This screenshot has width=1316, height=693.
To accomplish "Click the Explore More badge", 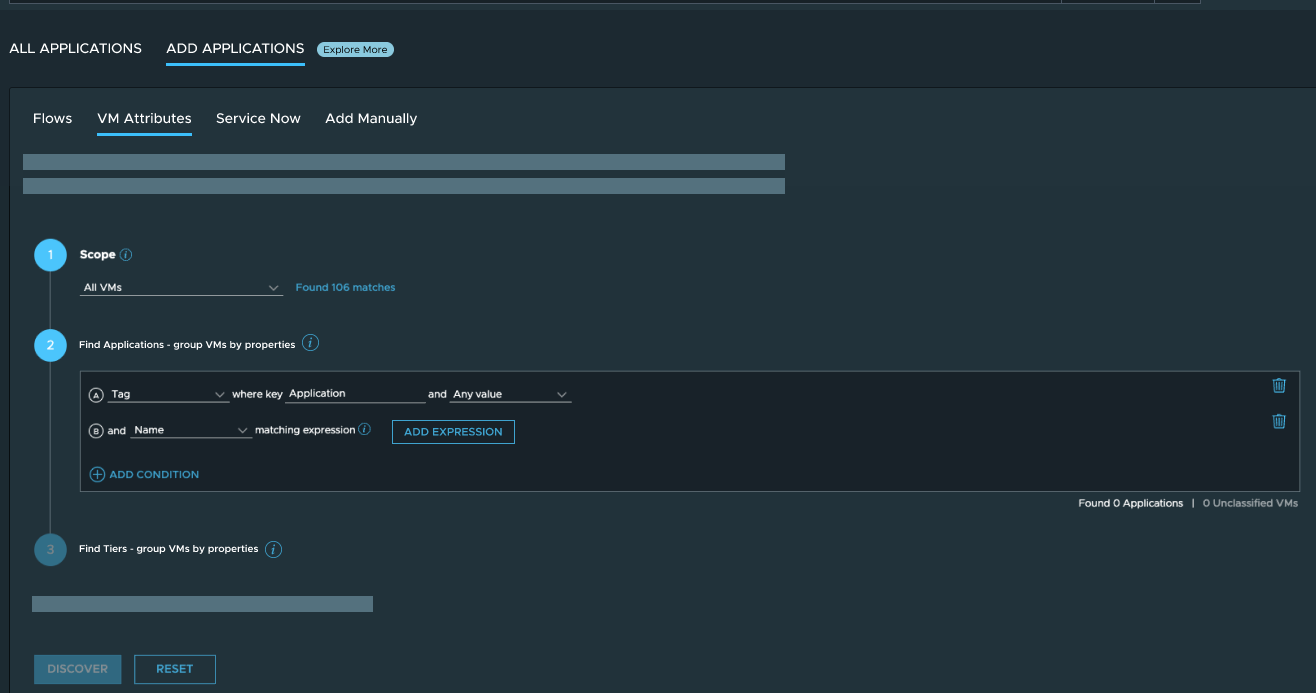I will 355,49.
